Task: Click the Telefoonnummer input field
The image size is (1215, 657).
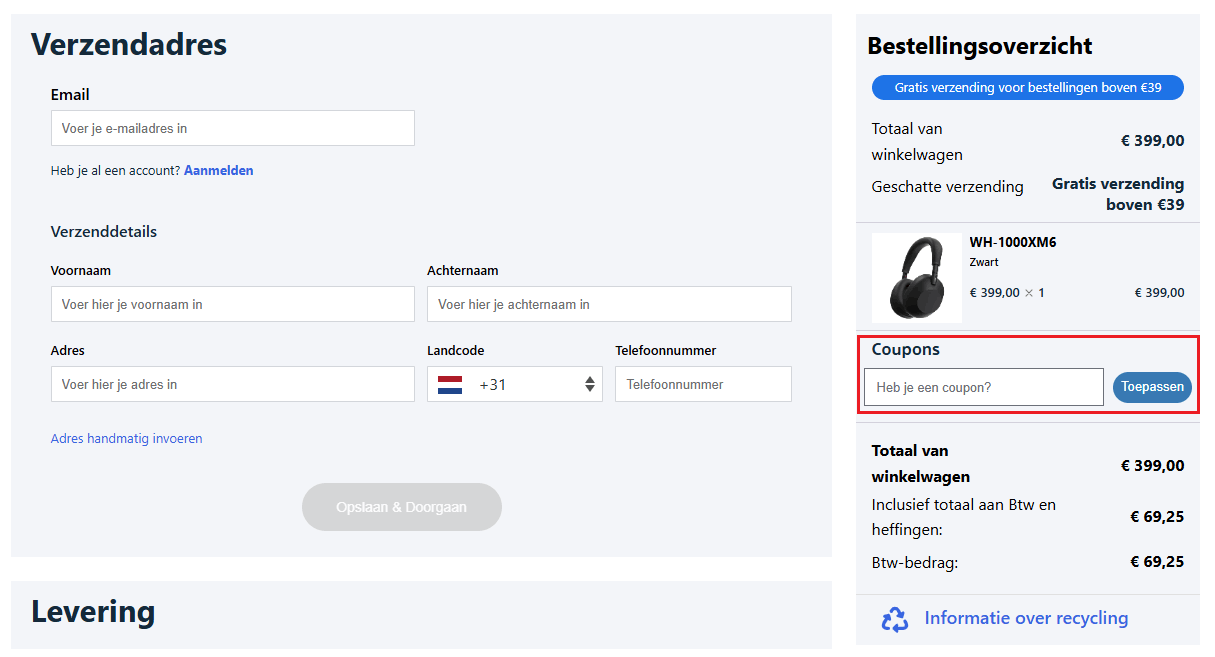Action: 703,384
